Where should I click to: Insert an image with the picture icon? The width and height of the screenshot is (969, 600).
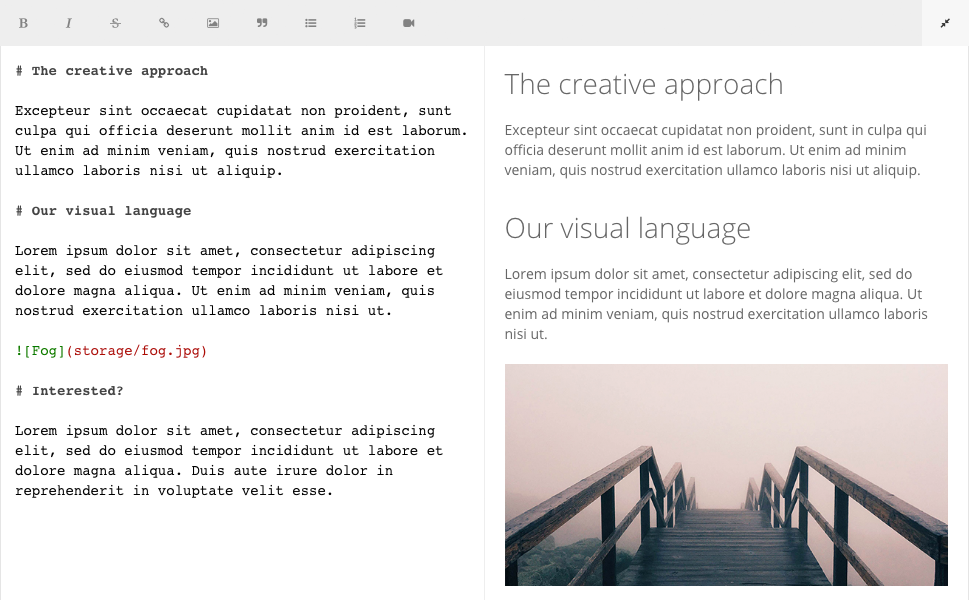(x=213, y=23)
